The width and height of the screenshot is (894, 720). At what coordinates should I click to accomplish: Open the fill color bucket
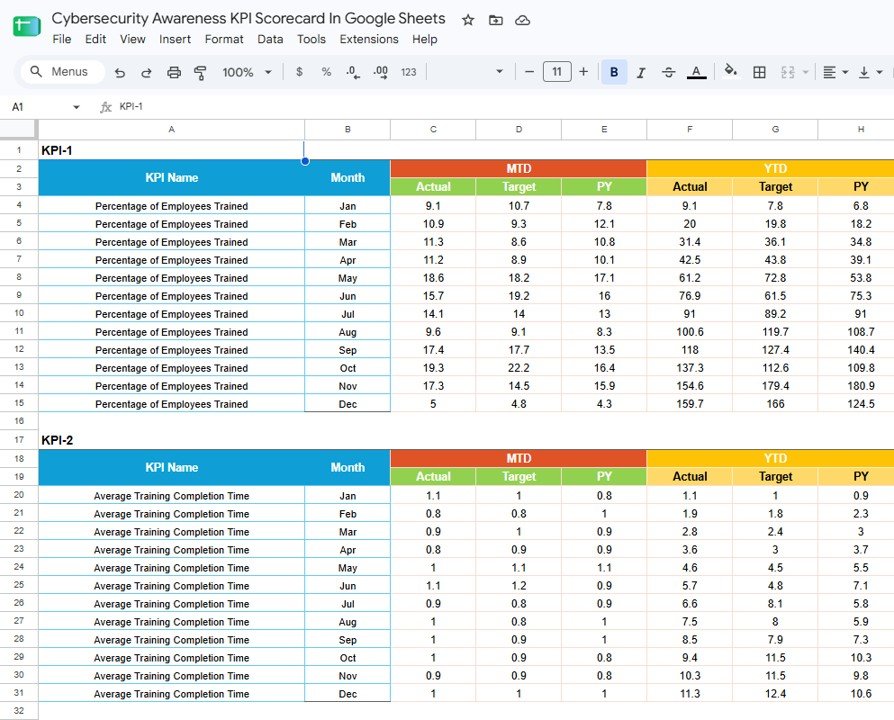(x=730, y=71)
